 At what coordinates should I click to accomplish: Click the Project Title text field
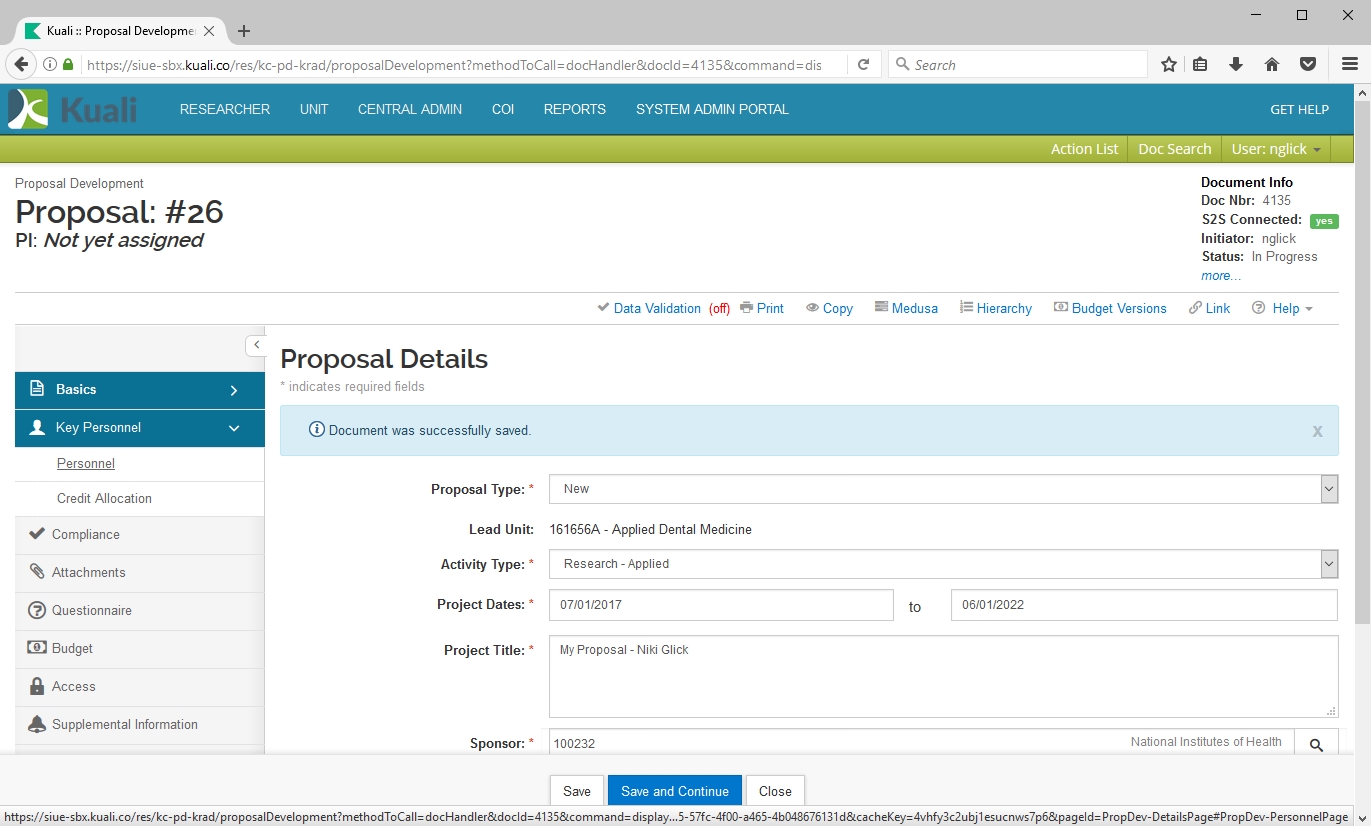coord(943,676)
